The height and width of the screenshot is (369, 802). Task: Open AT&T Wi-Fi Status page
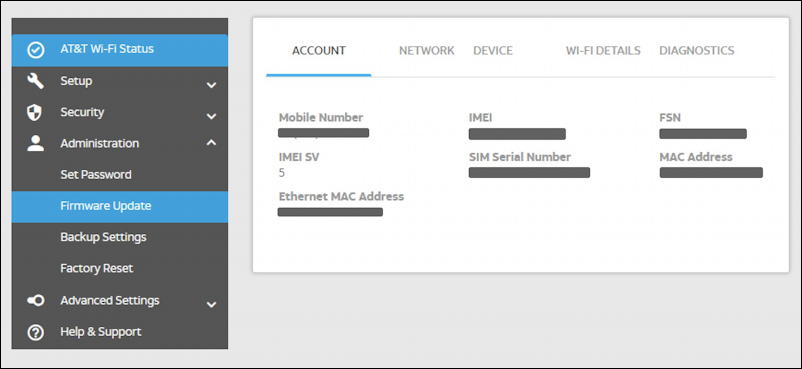[120, 50]
